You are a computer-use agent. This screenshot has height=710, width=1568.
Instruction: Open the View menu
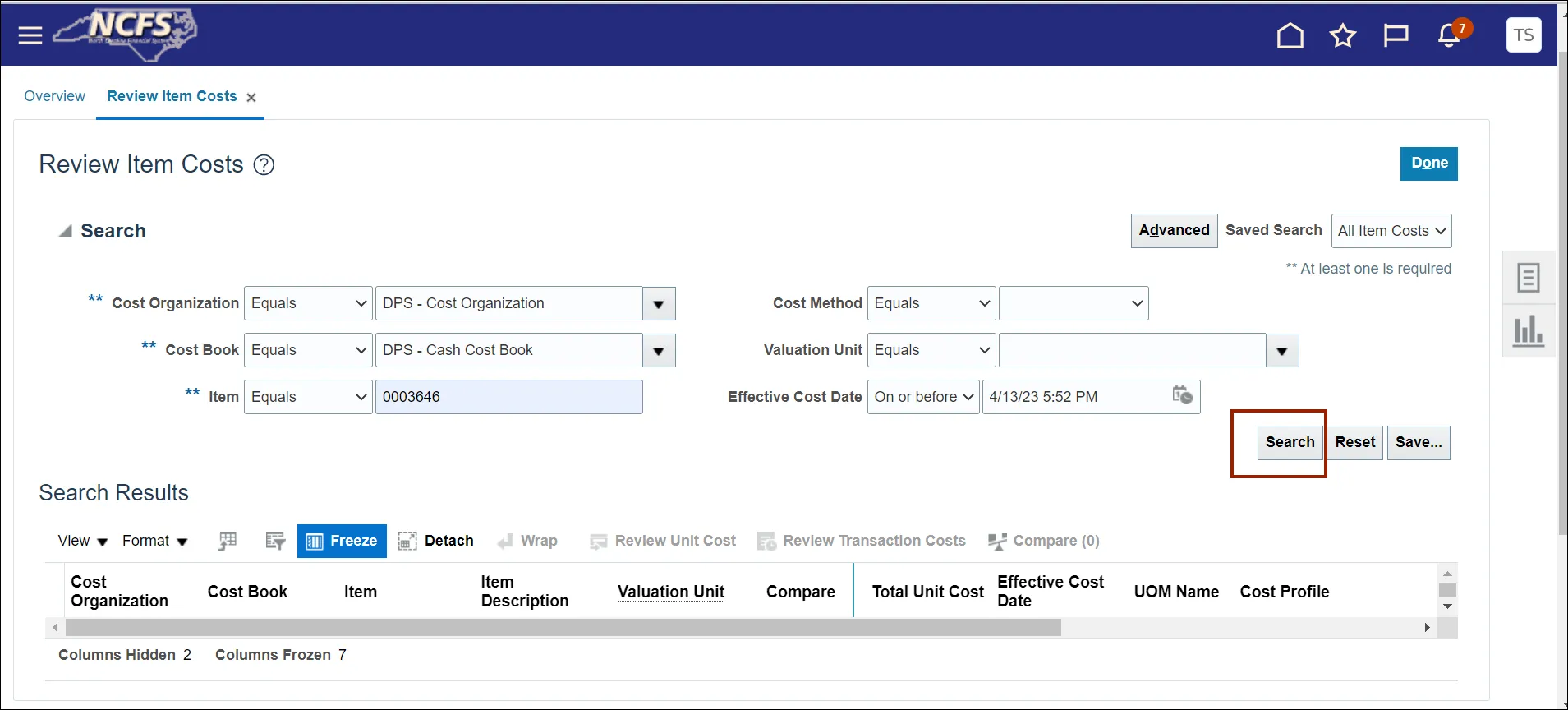(82, 541)
